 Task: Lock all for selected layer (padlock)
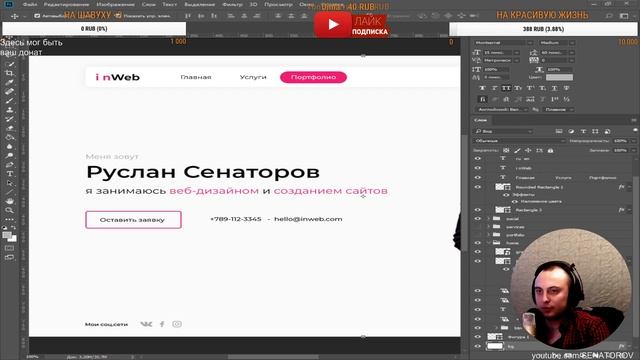click(x=550, y=151)
